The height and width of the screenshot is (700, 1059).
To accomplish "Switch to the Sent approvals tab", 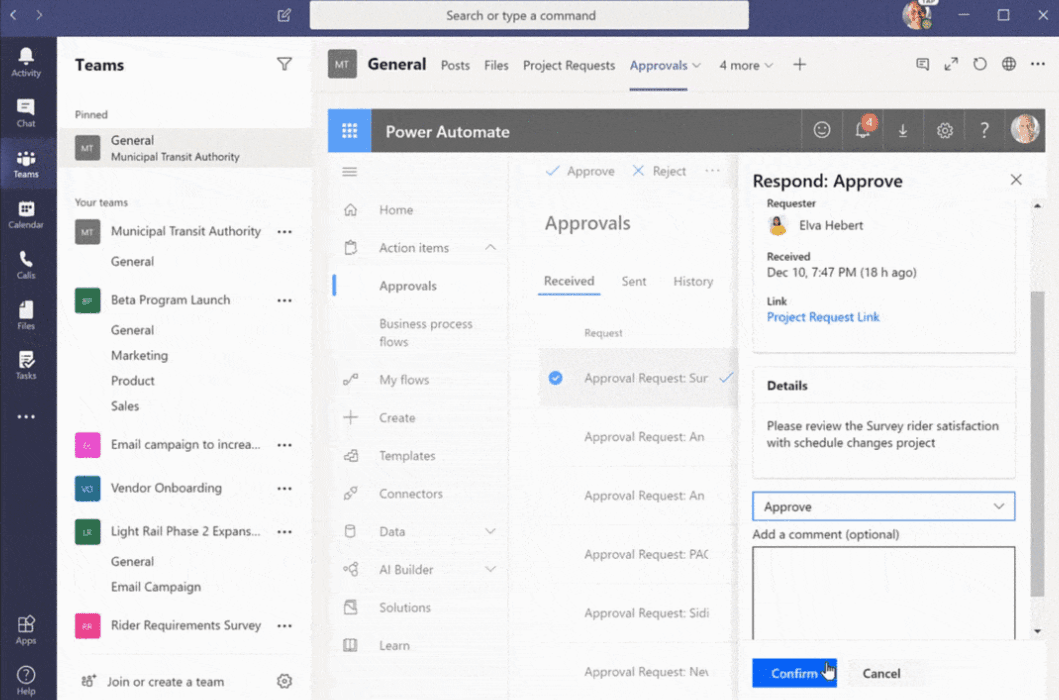I will (634, 281).
